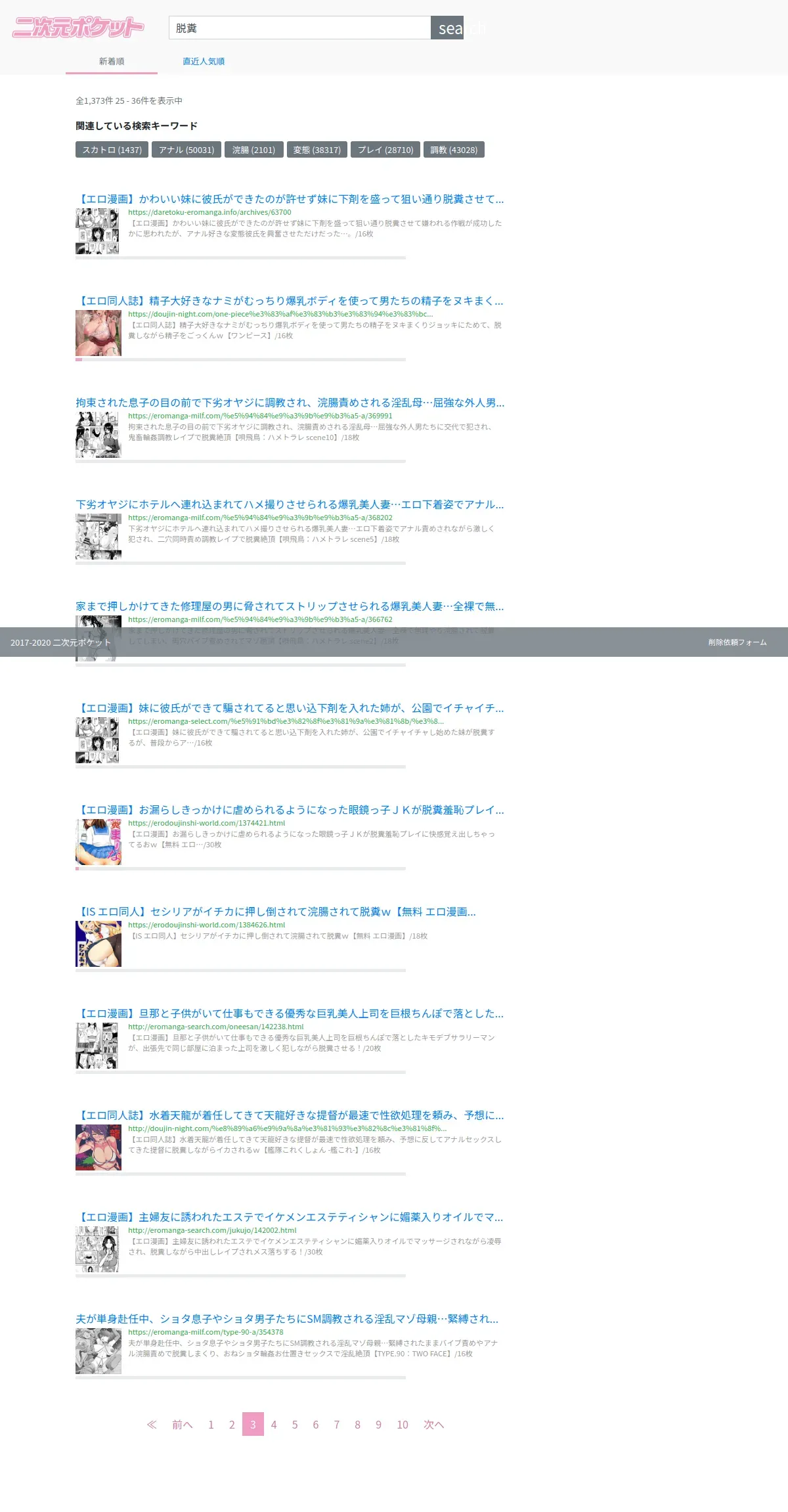Open the doujin-night.com/one-piece URL link
This screenshot has width=788, height=1512.
coord(280,314)
